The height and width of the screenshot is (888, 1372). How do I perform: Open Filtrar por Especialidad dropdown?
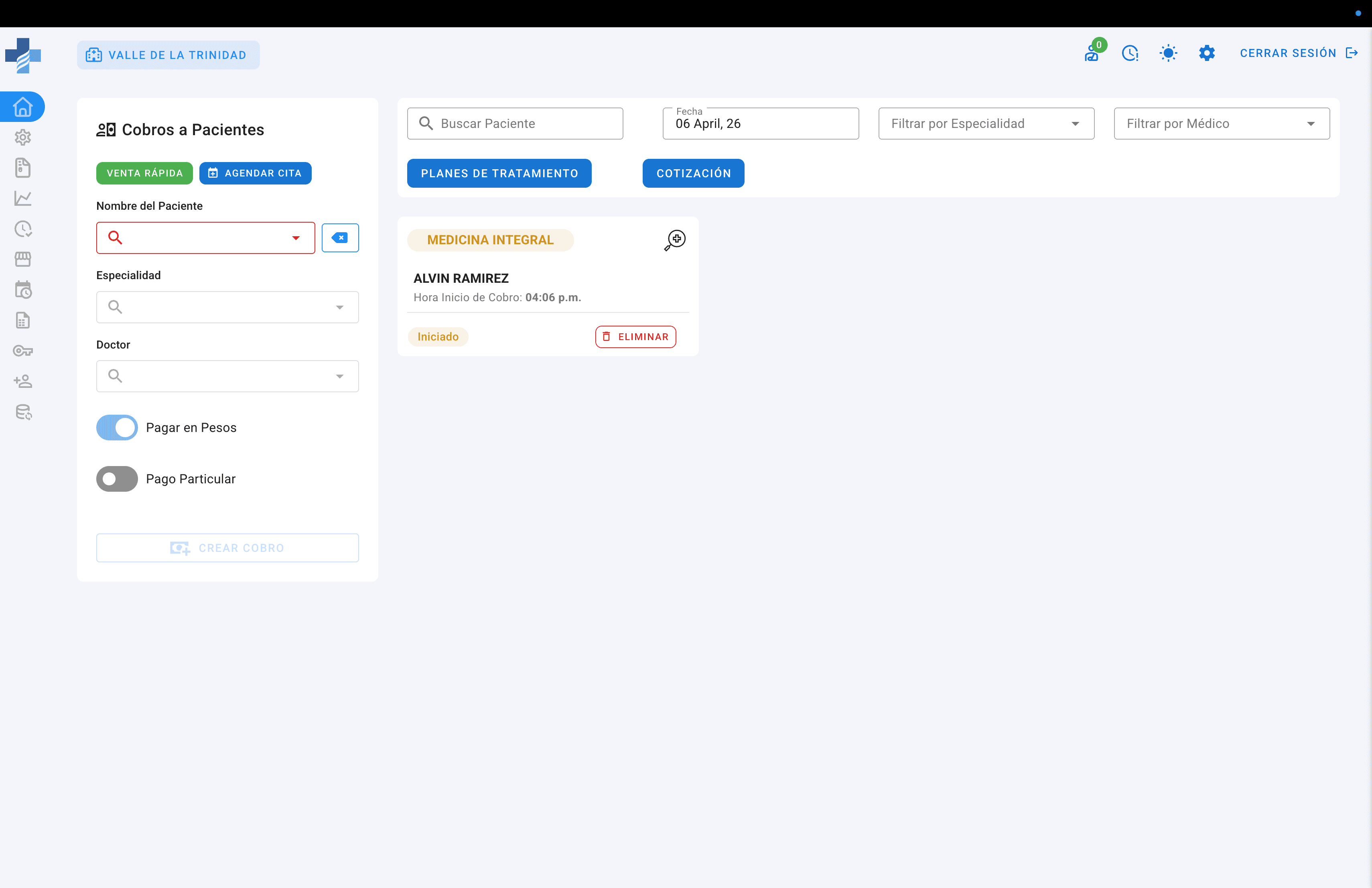pyautogui.click(x=986, y=123)
